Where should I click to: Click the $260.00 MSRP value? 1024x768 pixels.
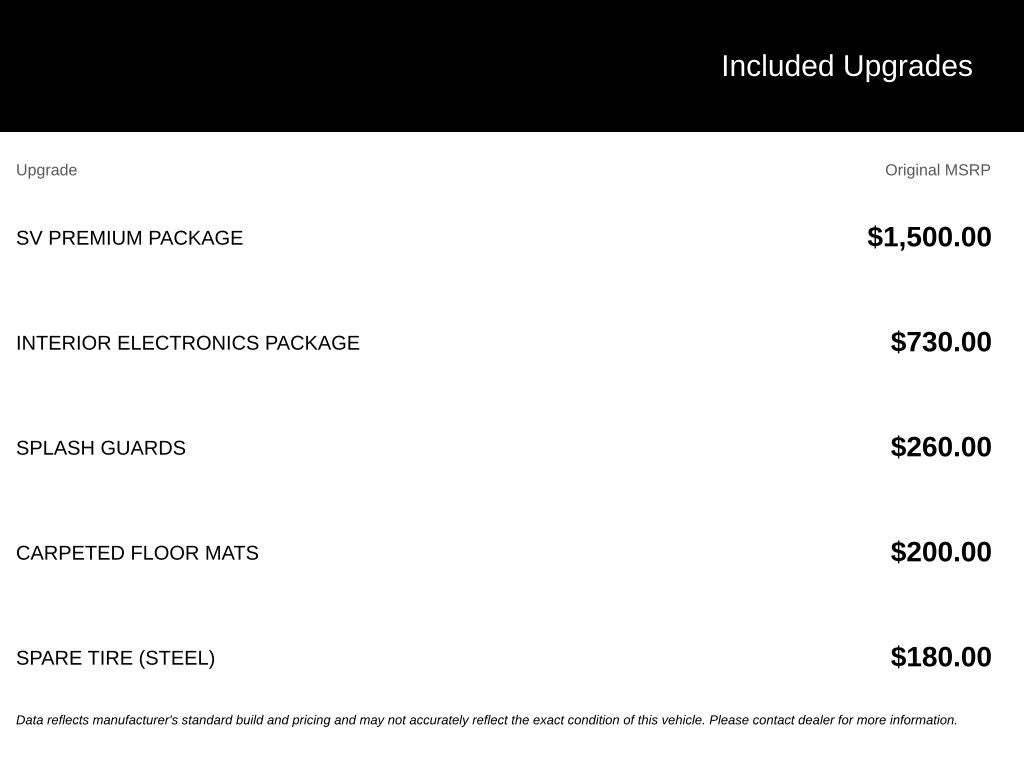click(940, 447)
